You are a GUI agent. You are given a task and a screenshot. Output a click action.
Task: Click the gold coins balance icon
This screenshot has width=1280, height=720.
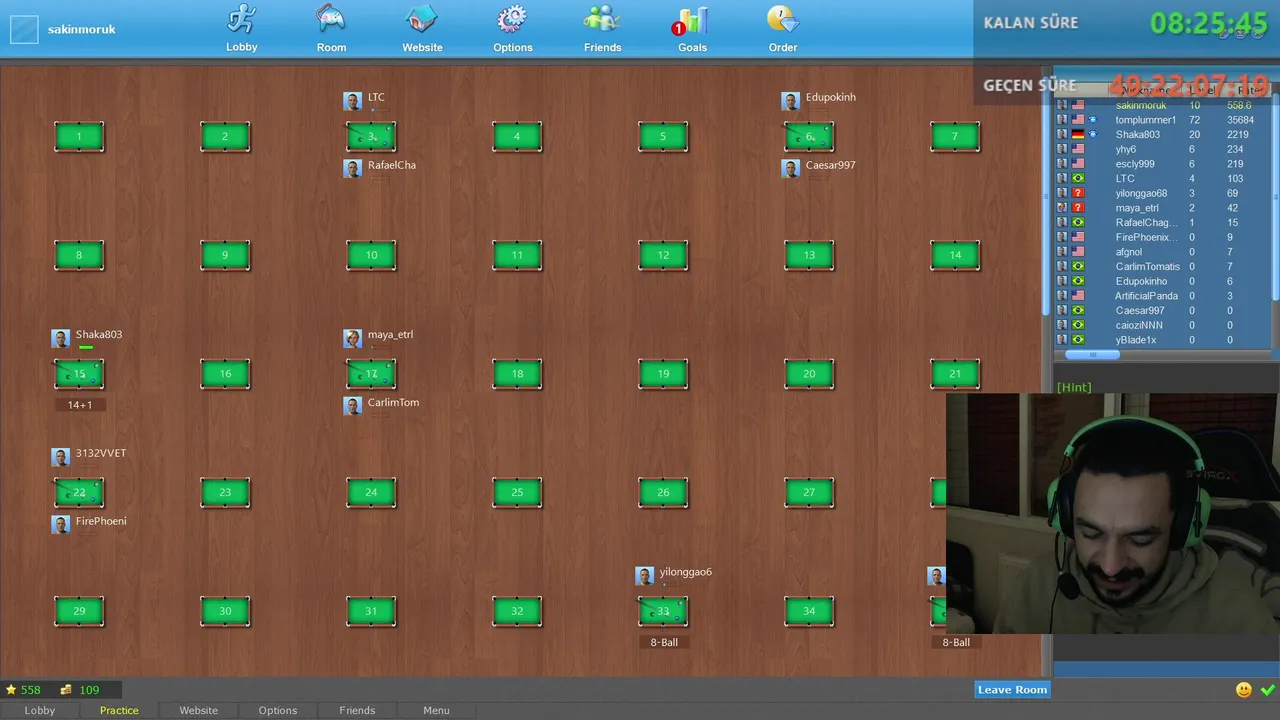[66, 690]
